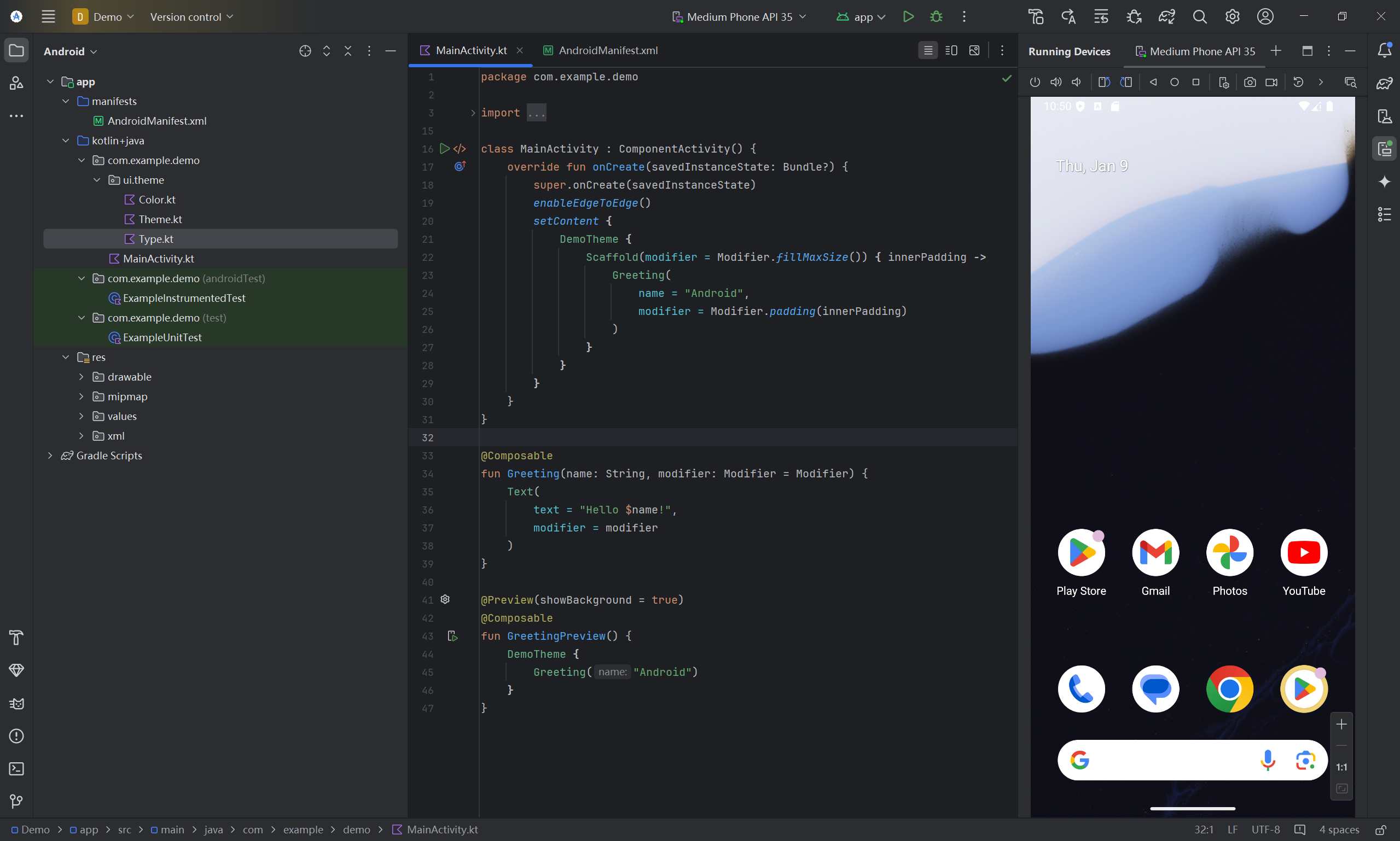The height and width of the screenshot is (841, 1400).
Task: Open the Terminal tool window
Action: click(16, 768)
